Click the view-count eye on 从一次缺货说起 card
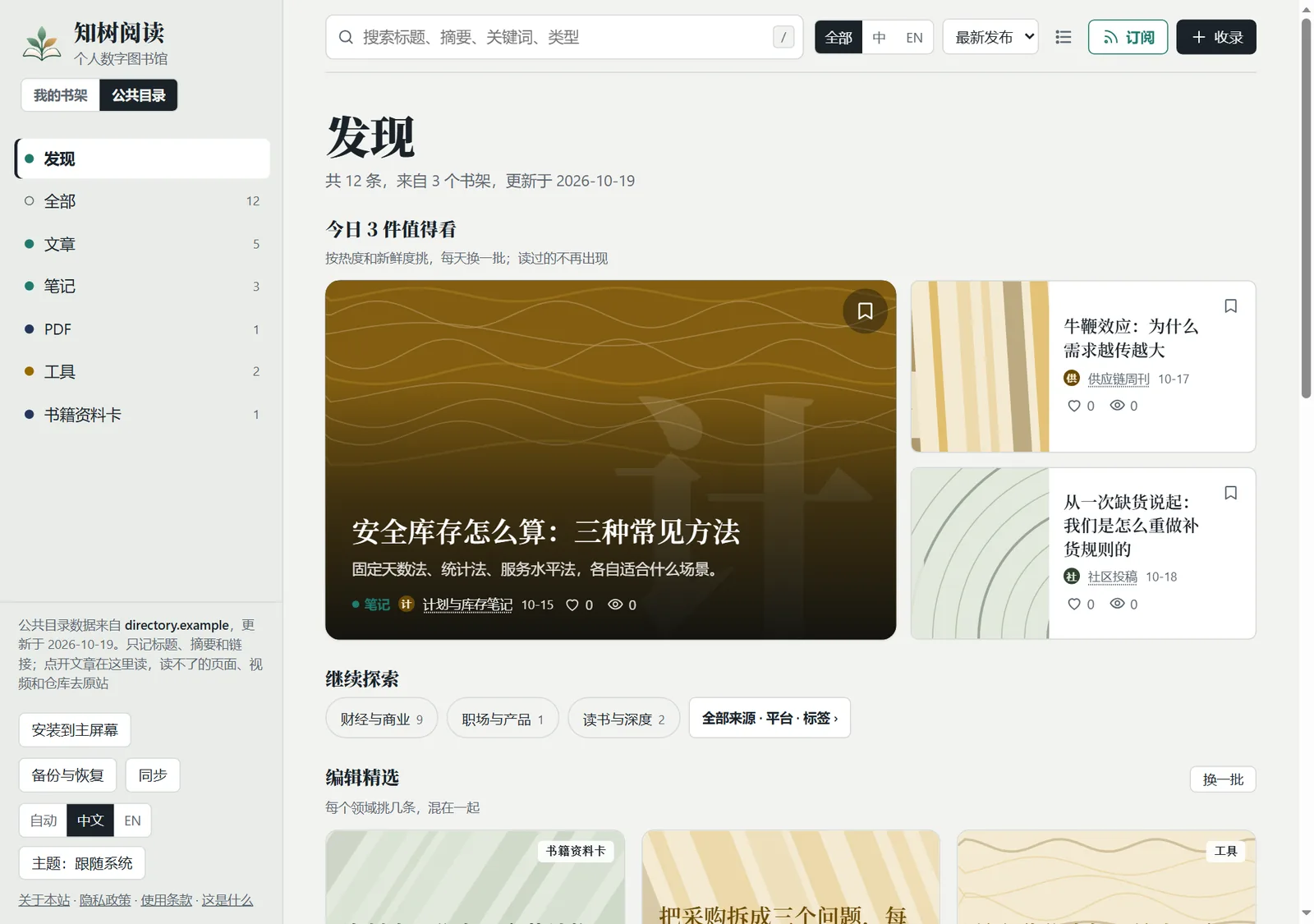 pyautogui.click(x=1117, y=604)
